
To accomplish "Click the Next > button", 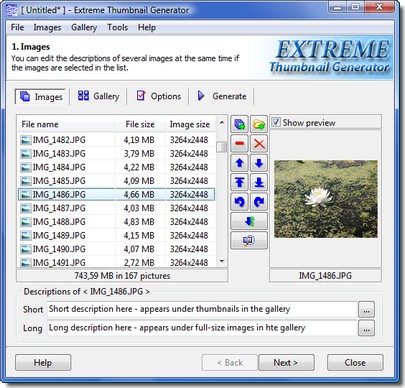I will click(x=286, y=362).
